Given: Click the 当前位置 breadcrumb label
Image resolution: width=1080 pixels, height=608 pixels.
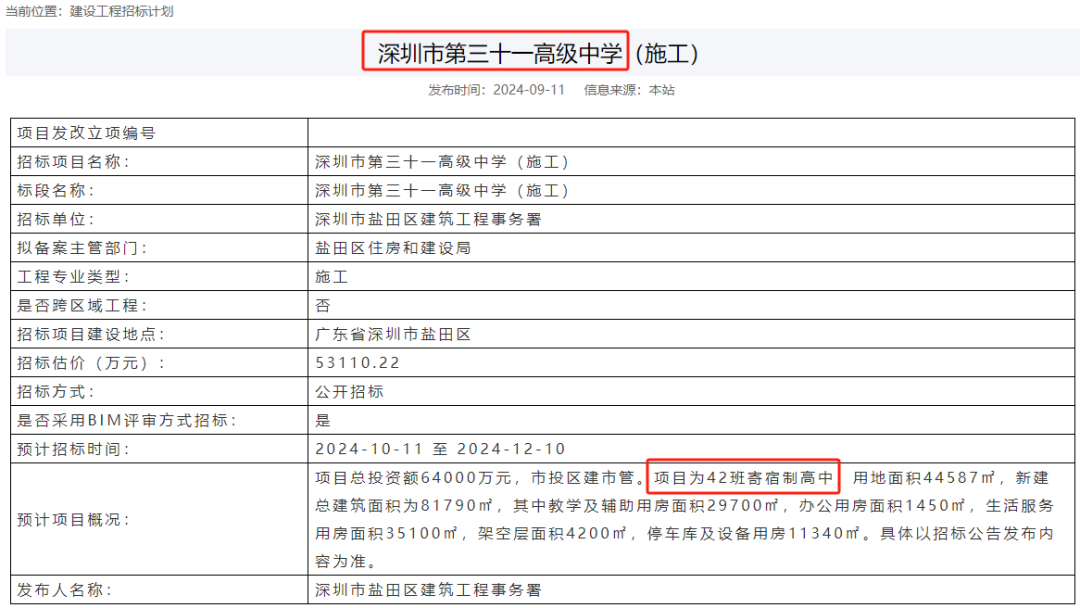Looking at the screenshot, I should tap(32, 12).
